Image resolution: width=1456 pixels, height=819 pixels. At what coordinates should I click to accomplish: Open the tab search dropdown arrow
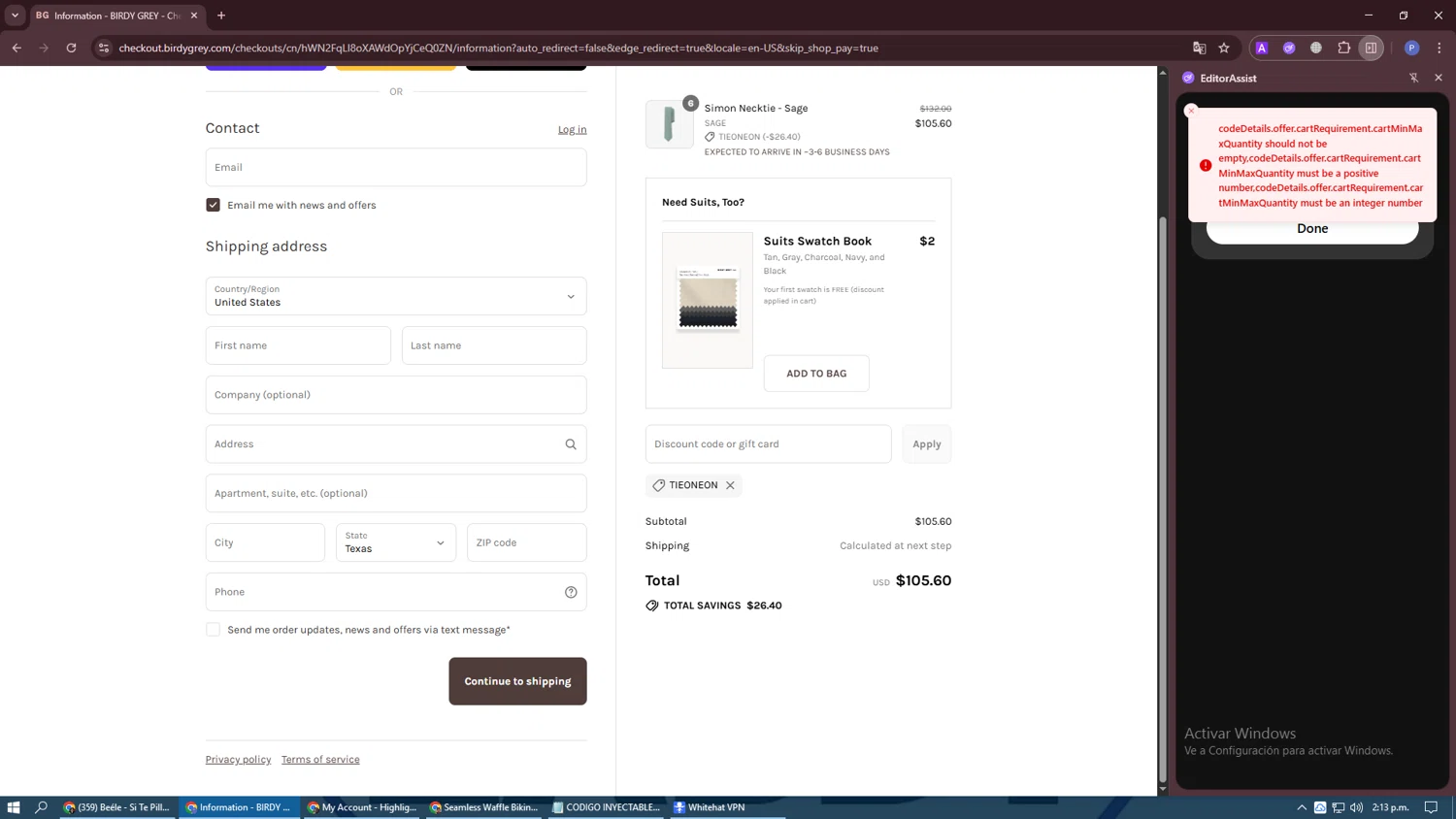[15, 16]
